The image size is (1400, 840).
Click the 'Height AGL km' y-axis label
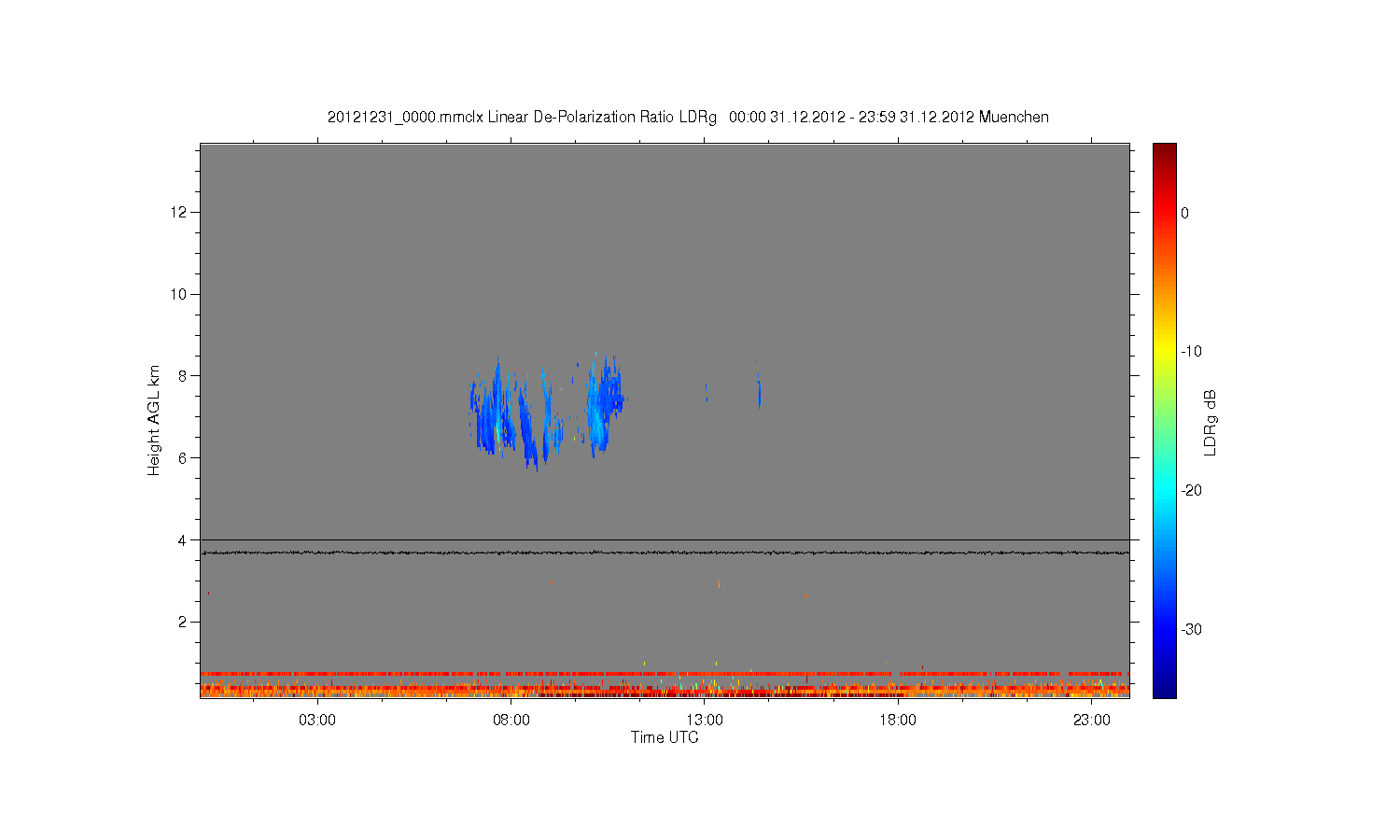coord(154,420)
